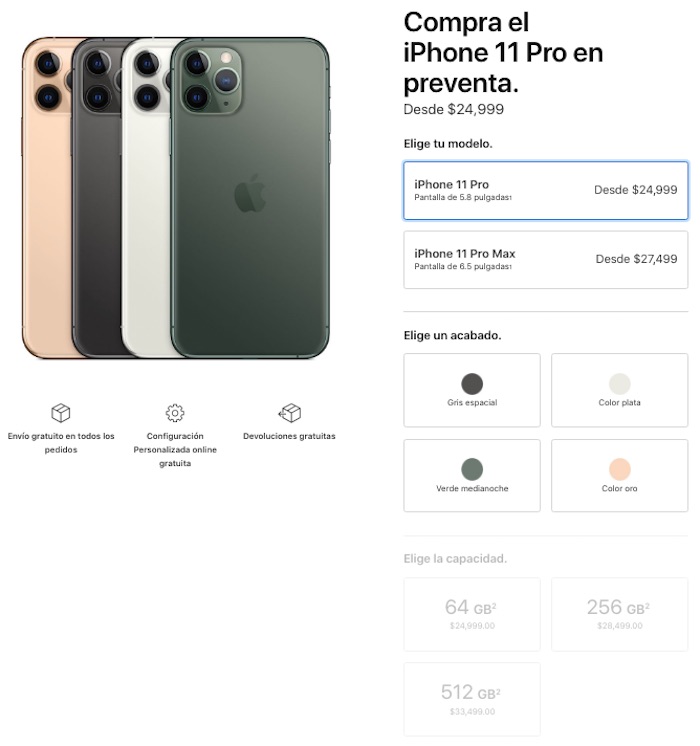Select the 512 GB capacity option

pyautogui.click(x=472, y=699)
